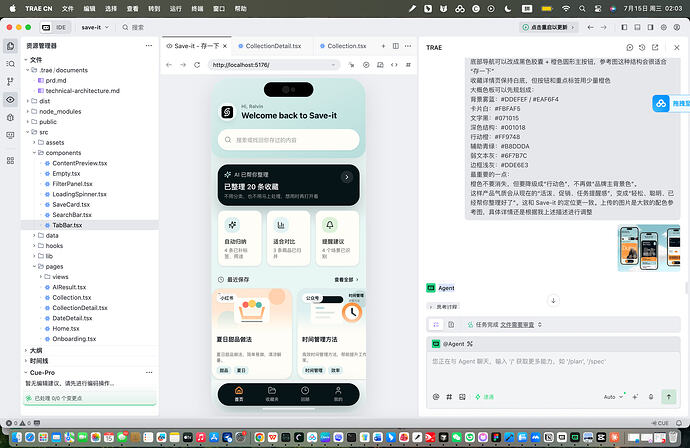Open the account avatar icon in title bar
Image resolution: width=690 pixels, height=448 pixels.
677,27
